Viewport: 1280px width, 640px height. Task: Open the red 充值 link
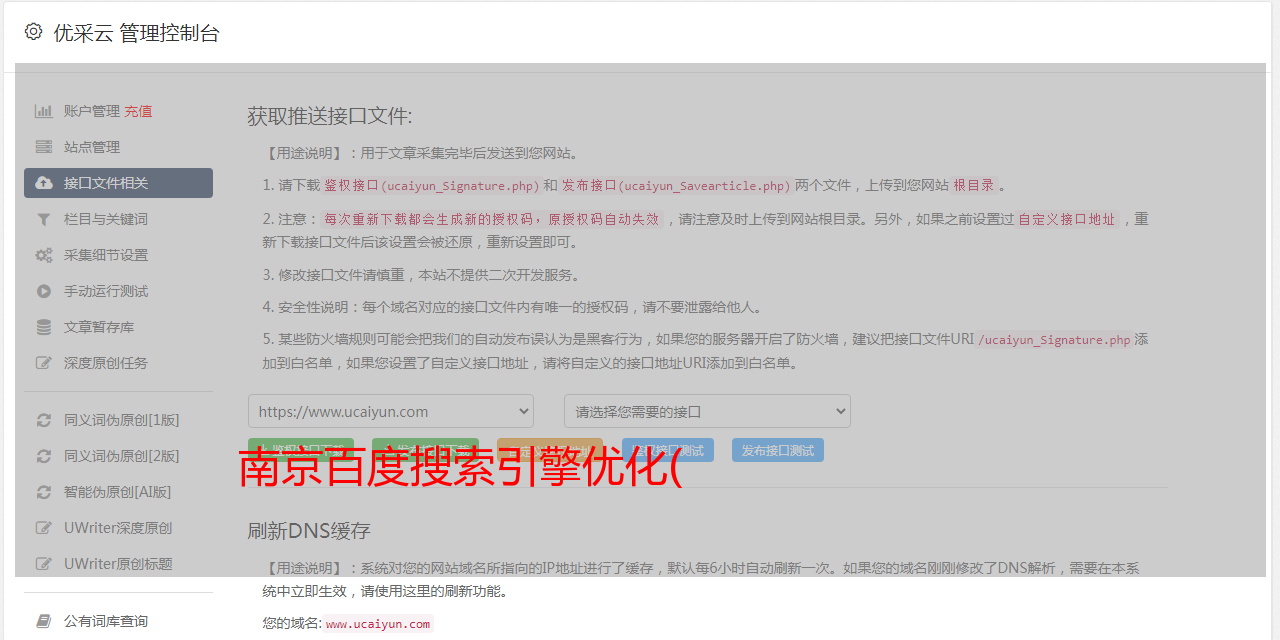click(138, 111)
